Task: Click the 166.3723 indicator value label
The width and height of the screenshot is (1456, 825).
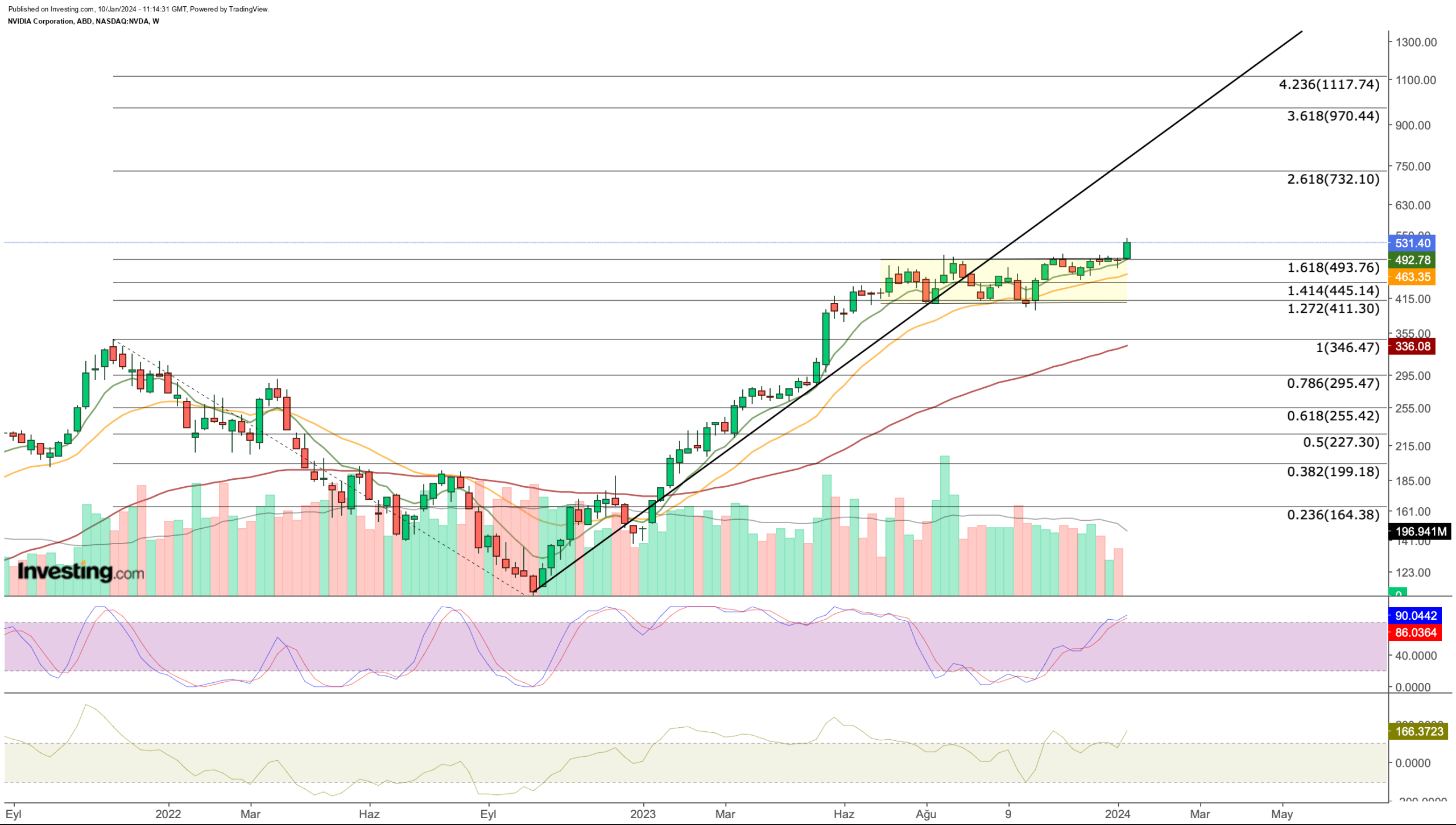Action: click(1418, 732)
